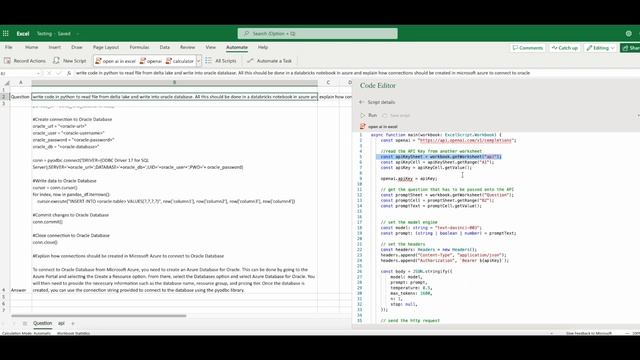Image resolution: width=640 pixels, height=360 pixels.
Task: Click the Catch up button
Action: [x=564, y=48]
